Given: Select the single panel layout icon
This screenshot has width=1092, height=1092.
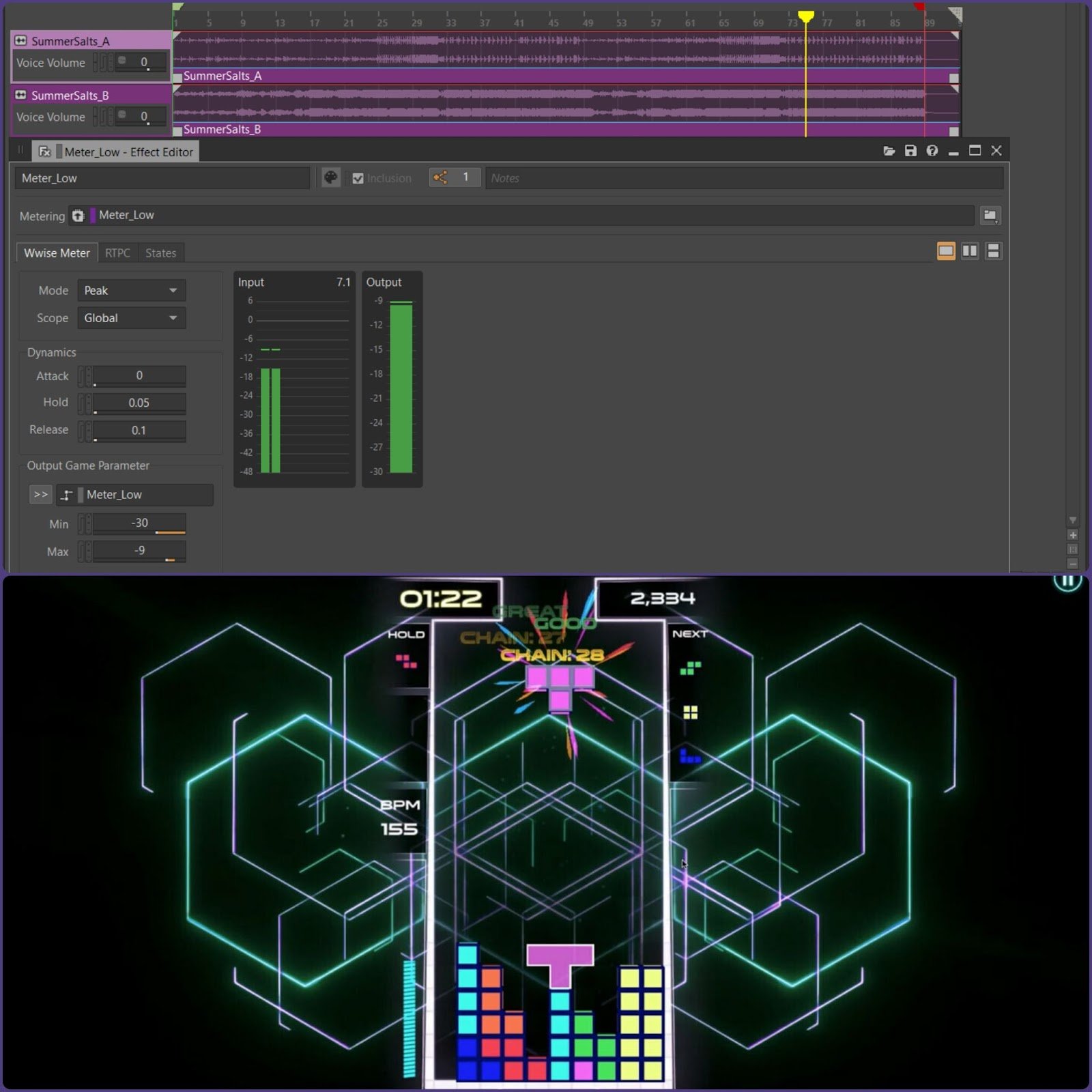Looking at the screenshot, I should [946, 251].
